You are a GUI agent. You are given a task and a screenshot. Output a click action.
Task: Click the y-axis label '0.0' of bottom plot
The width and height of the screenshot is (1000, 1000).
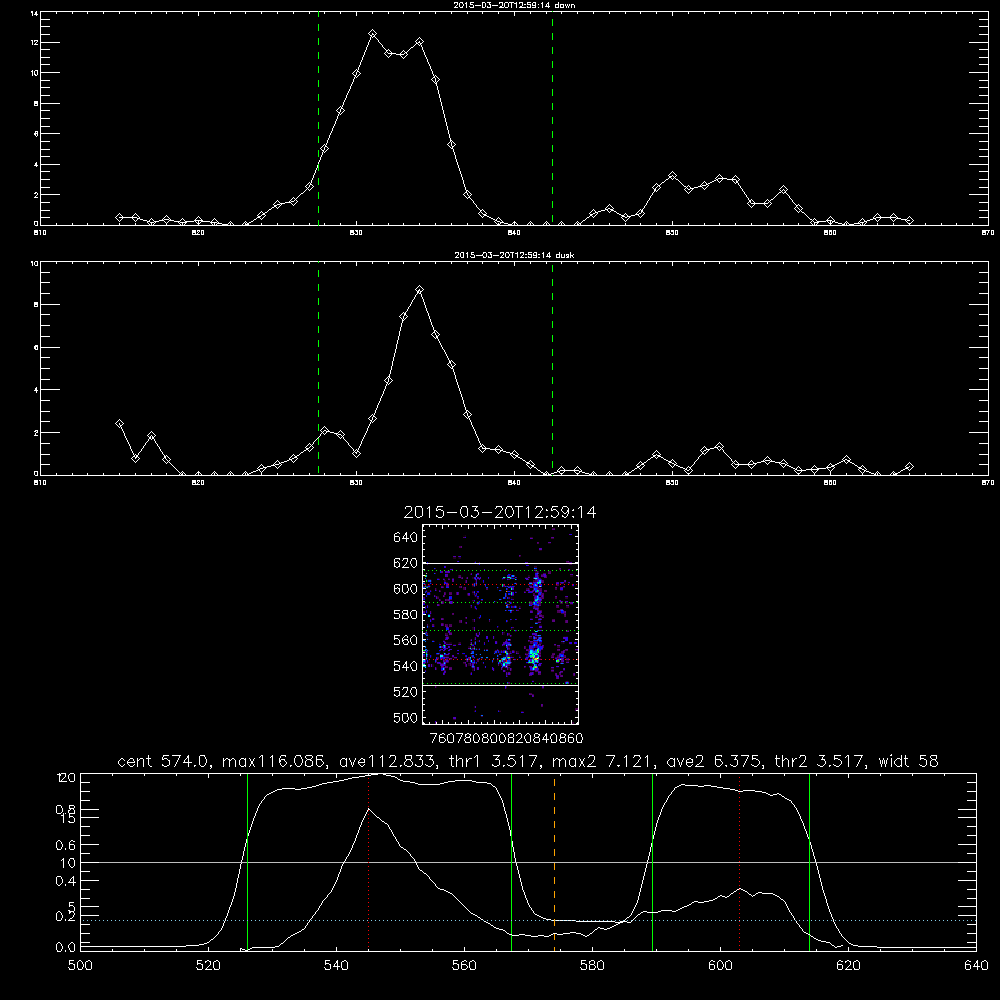66,948
